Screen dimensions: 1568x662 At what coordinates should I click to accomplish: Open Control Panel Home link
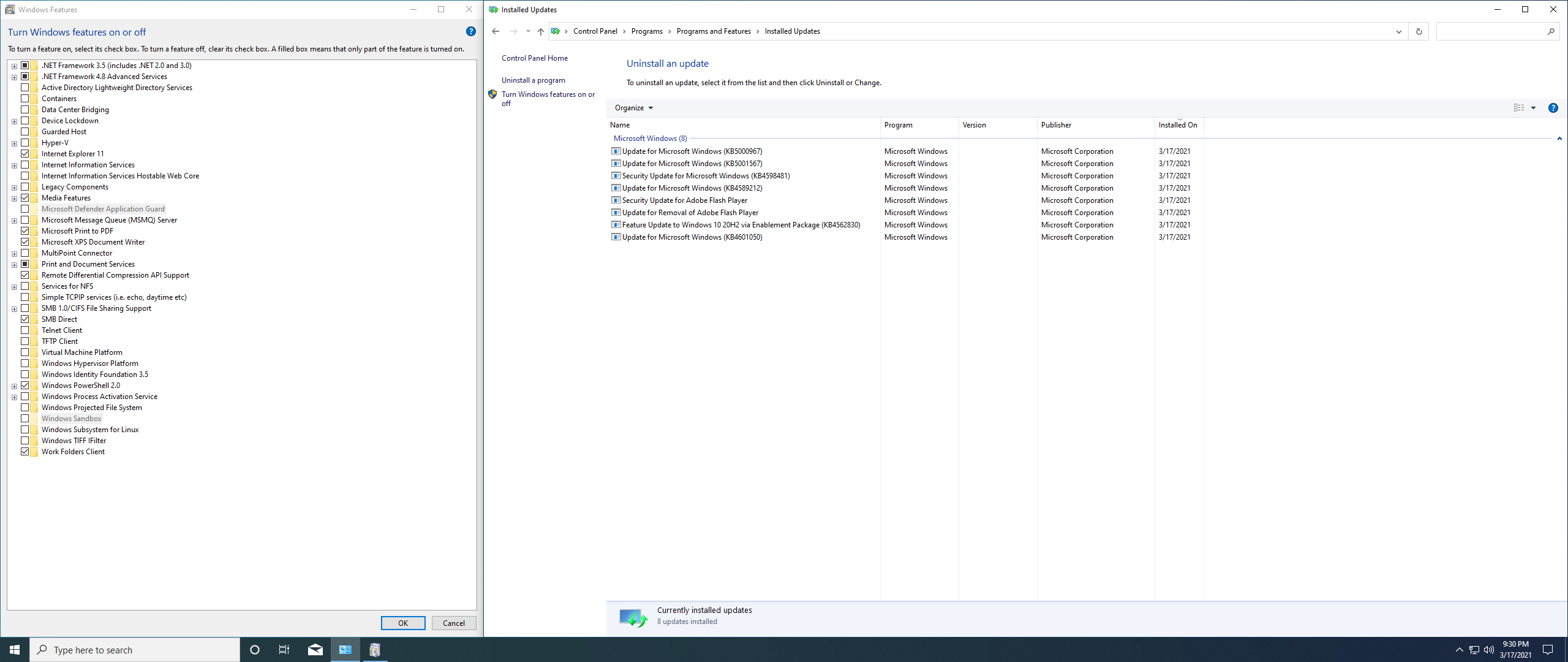pyautogui.click(x=535, y=58)
